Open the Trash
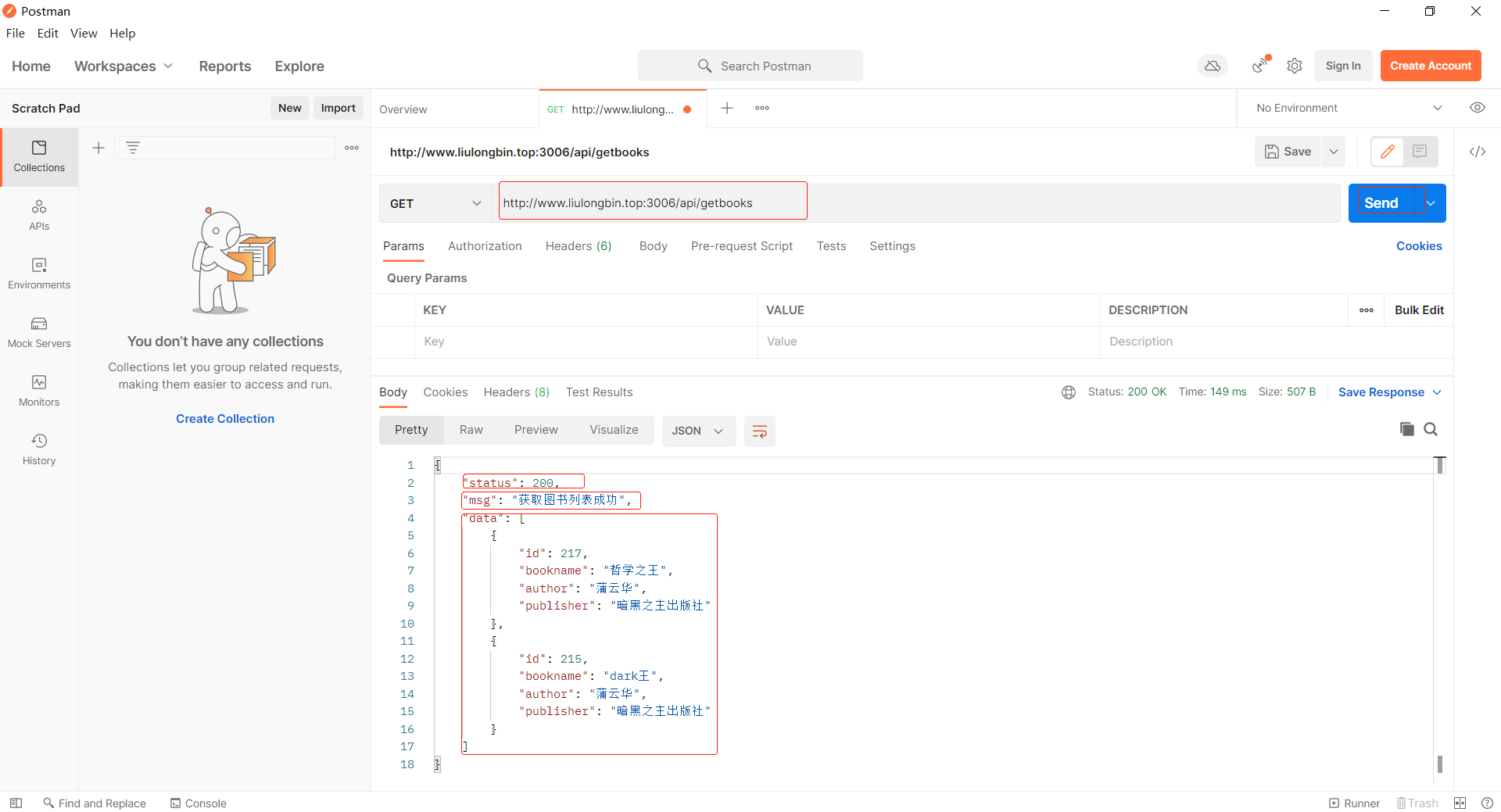 click(x=1417, y=803)
